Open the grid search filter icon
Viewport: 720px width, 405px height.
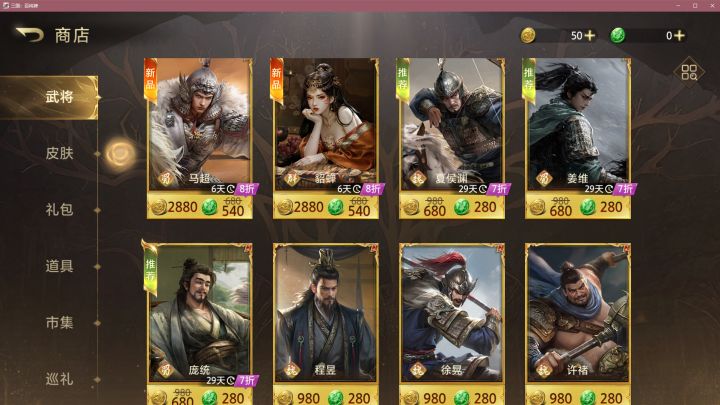click(689, 72)
